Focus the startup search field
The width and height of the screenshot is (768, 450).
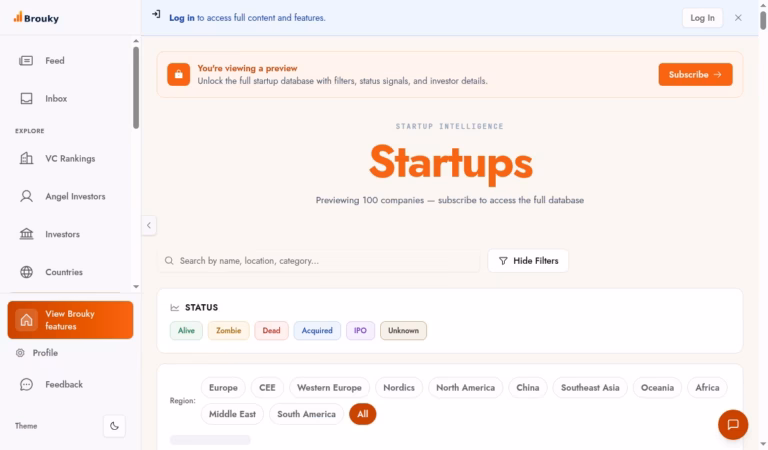[x=319, y=261]
